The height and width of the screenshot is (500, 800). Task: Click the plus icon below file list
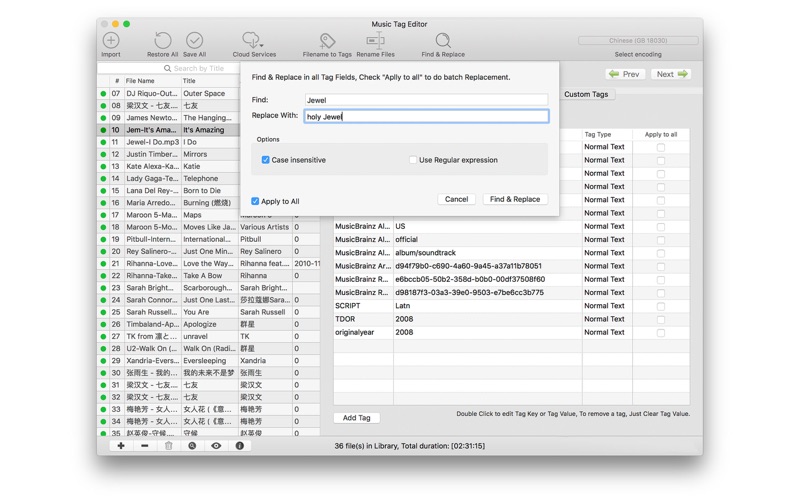point(121,446)
